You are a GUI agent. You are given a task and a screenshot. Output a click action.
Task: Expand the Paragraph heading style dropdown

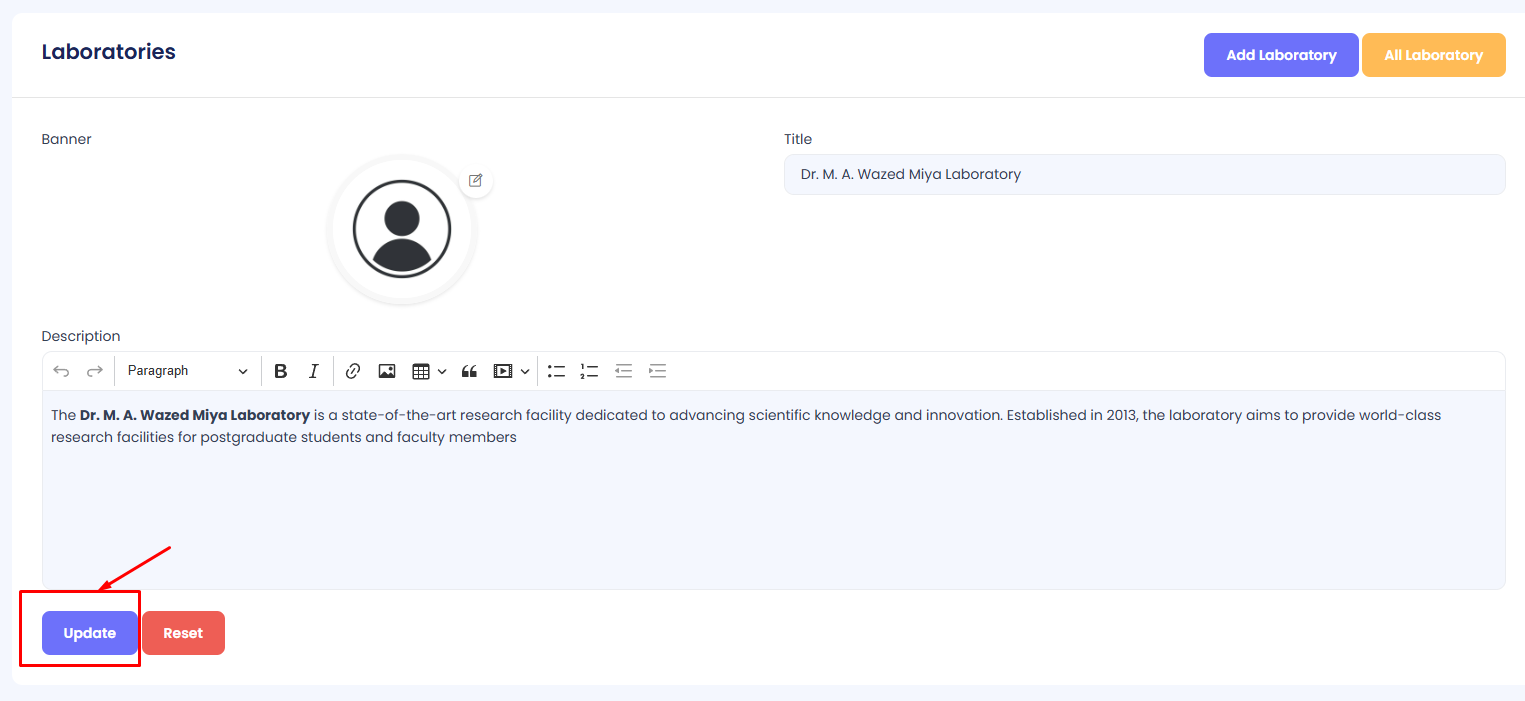(x=187, y=371)
